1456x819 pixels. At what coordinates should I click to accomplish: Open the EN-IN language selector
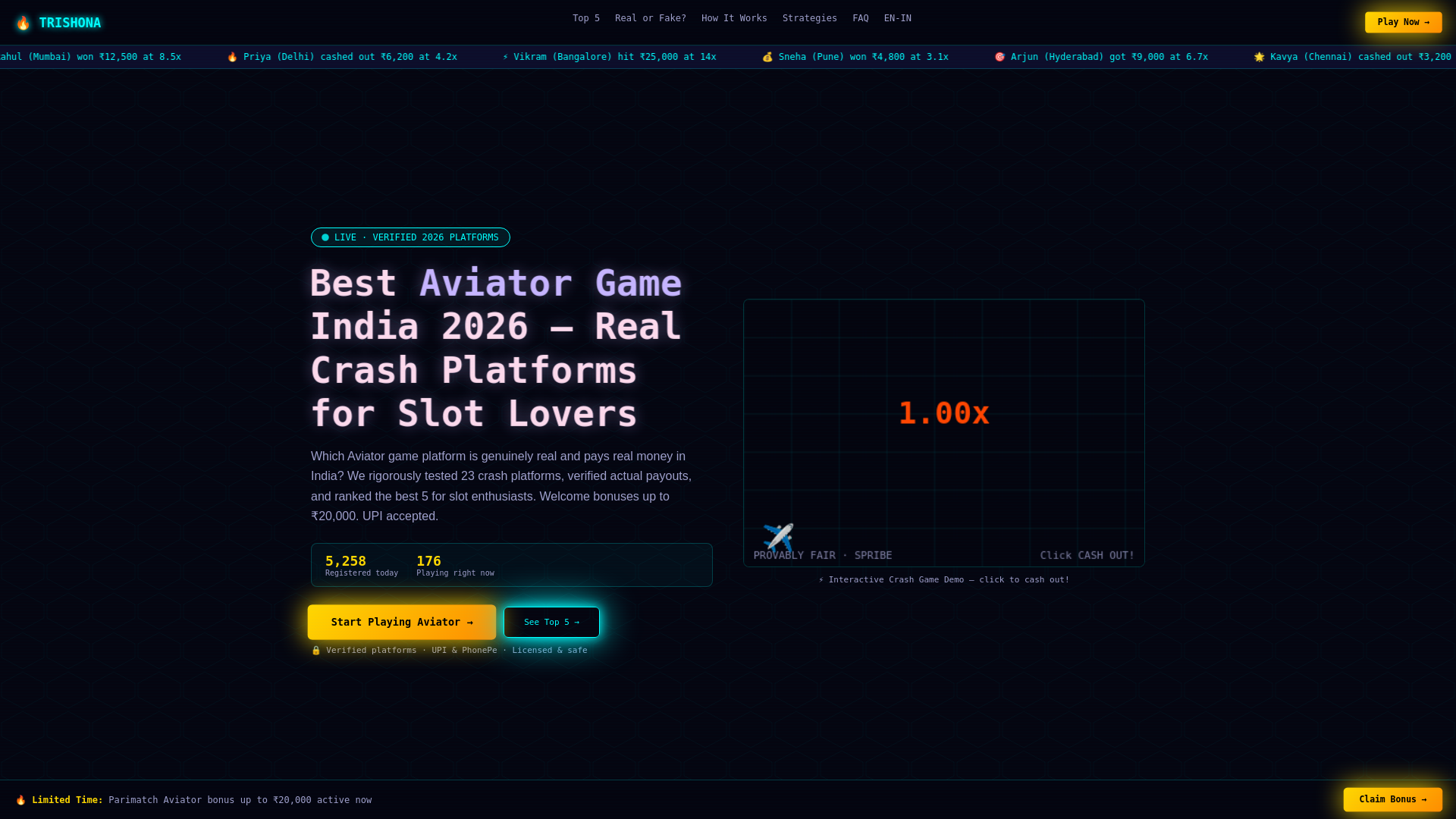(898, 18)
